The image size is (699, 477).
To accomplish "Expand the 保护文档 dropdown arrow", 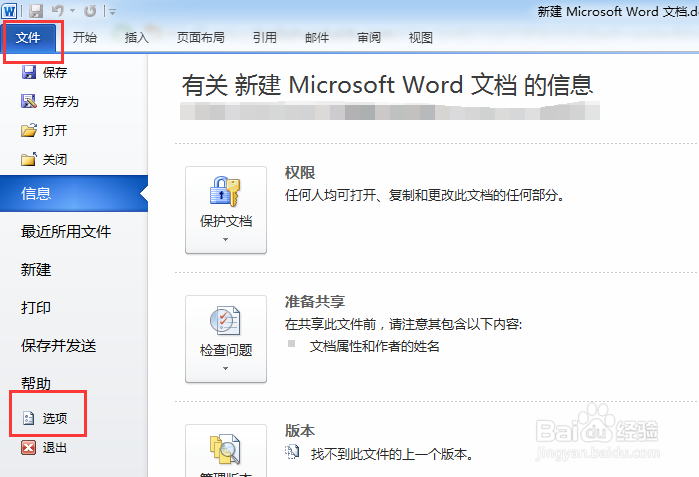I will click(x=226, y=240).
